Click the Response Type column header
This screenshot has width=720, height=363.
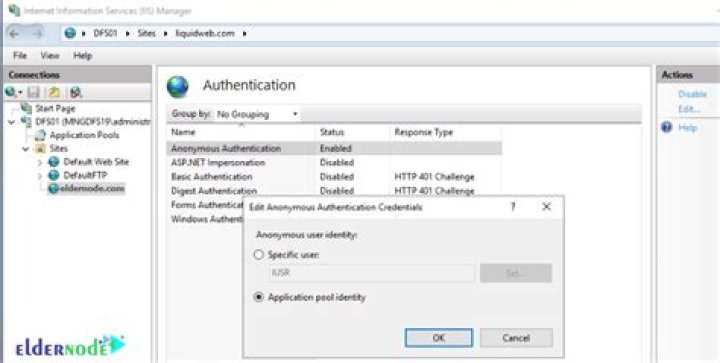coord(423,132)
